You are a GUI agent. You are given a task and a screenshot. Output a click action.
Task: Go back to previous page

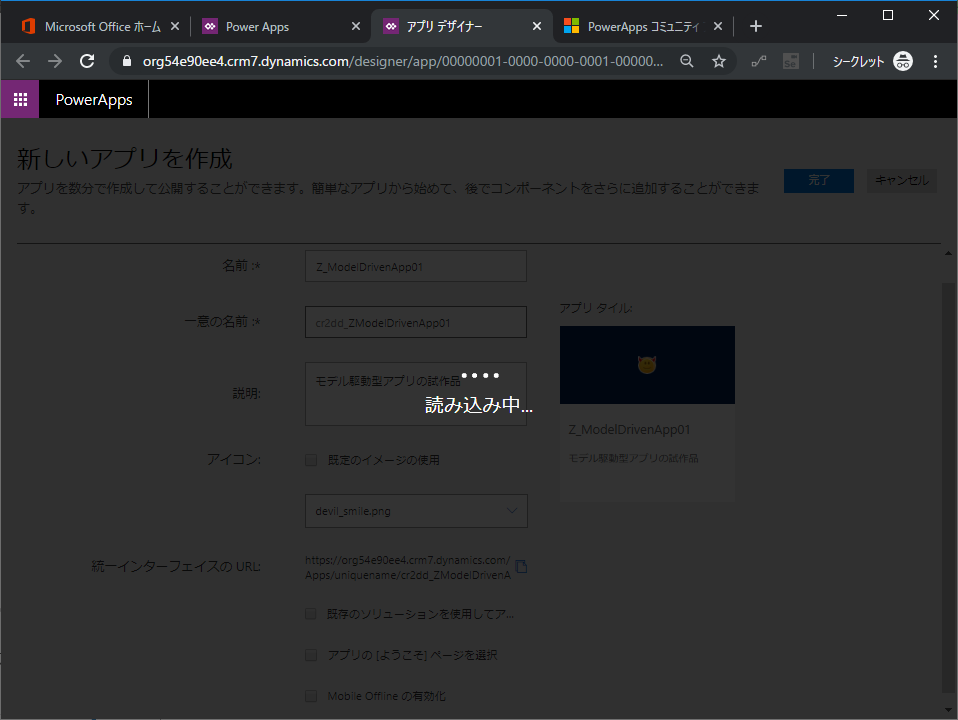pos(23,61)
